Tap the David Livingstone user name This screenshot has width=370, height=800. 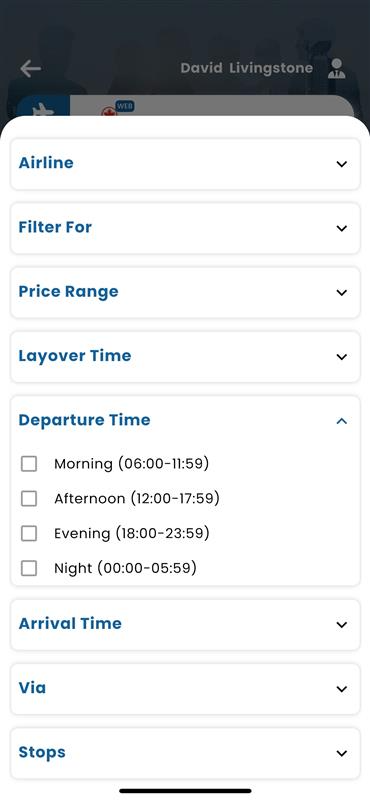click(246, 68)
